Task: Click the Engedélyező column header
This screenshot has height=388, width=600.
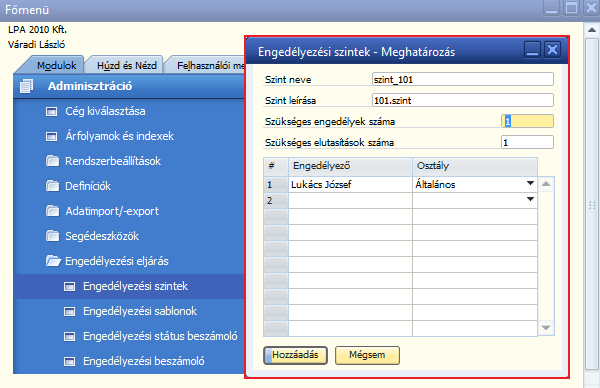Action: coord(350,166)
